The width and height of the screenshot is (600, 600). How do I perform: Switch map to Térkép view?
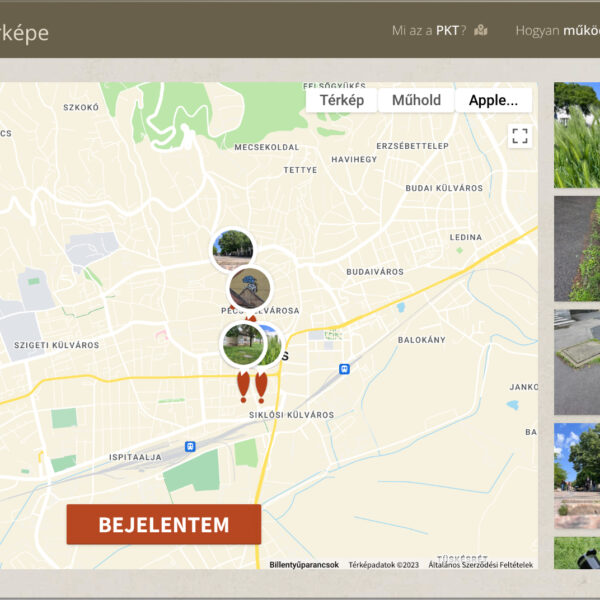pos(342,100)
